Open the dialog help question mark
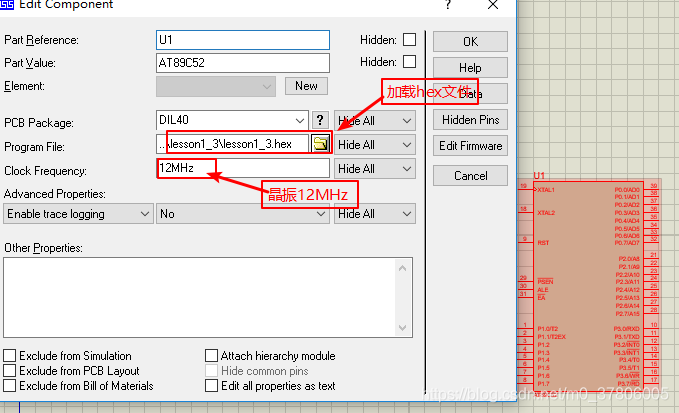The width and height of the screenshot is (679, 413). point(448,5)
